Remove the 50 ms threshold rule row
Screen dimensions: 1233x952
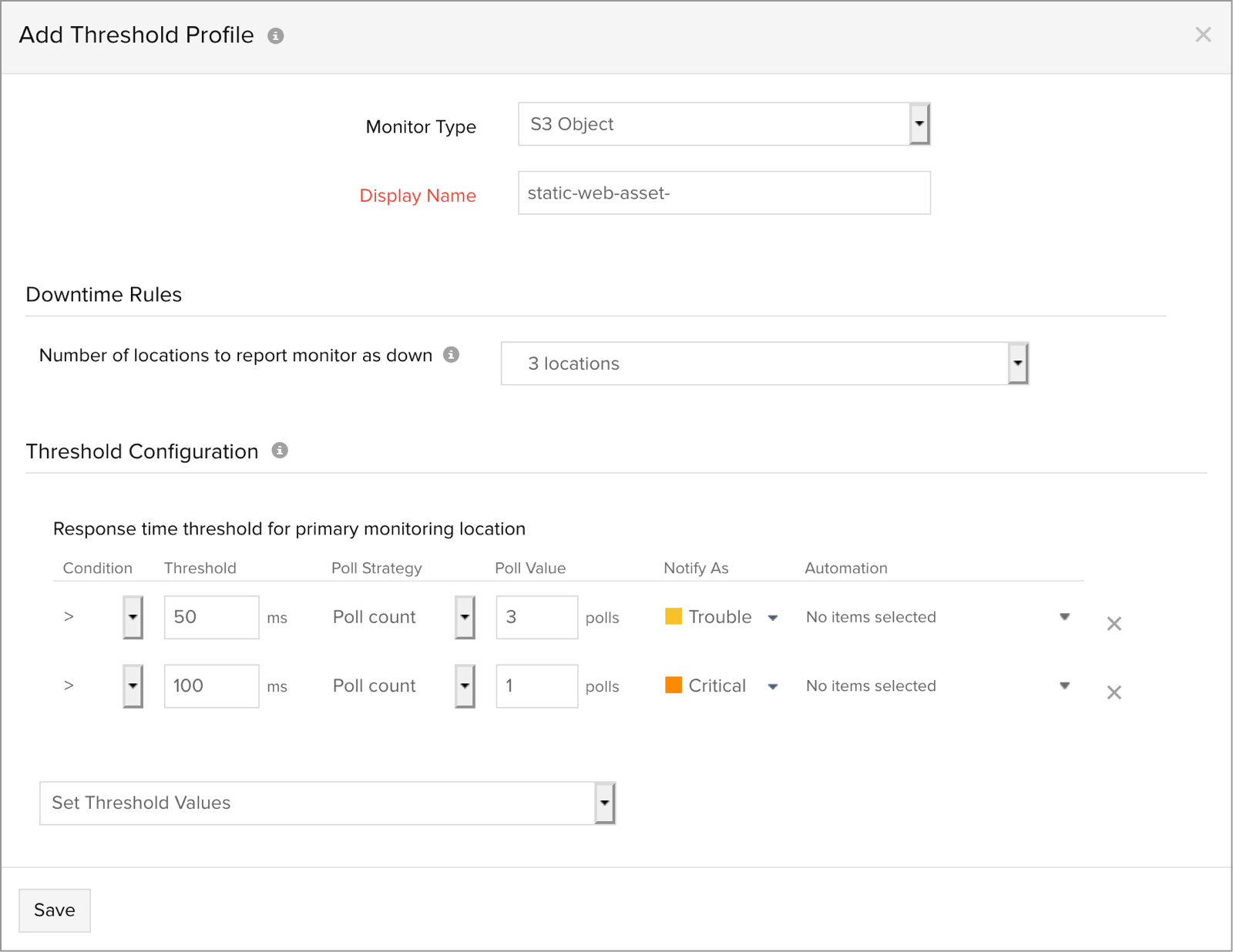pos(1114,624)
